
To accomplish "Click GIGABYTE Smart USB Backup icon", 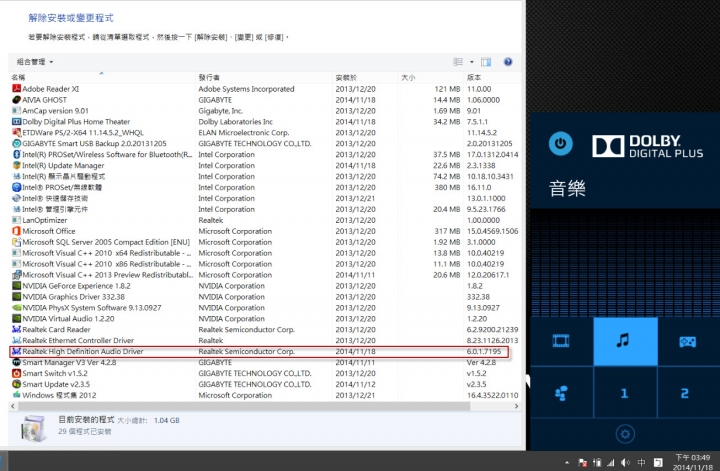I will coord(16,144).
